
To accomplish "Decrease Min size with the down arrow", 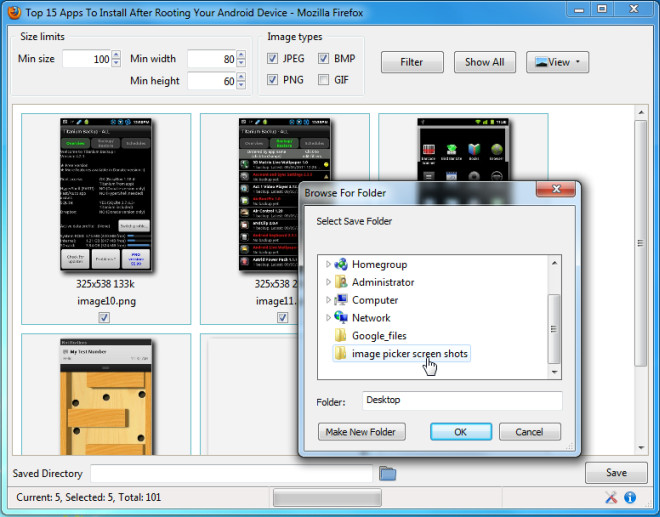I will pyautogui.click(x=116, y=63).
